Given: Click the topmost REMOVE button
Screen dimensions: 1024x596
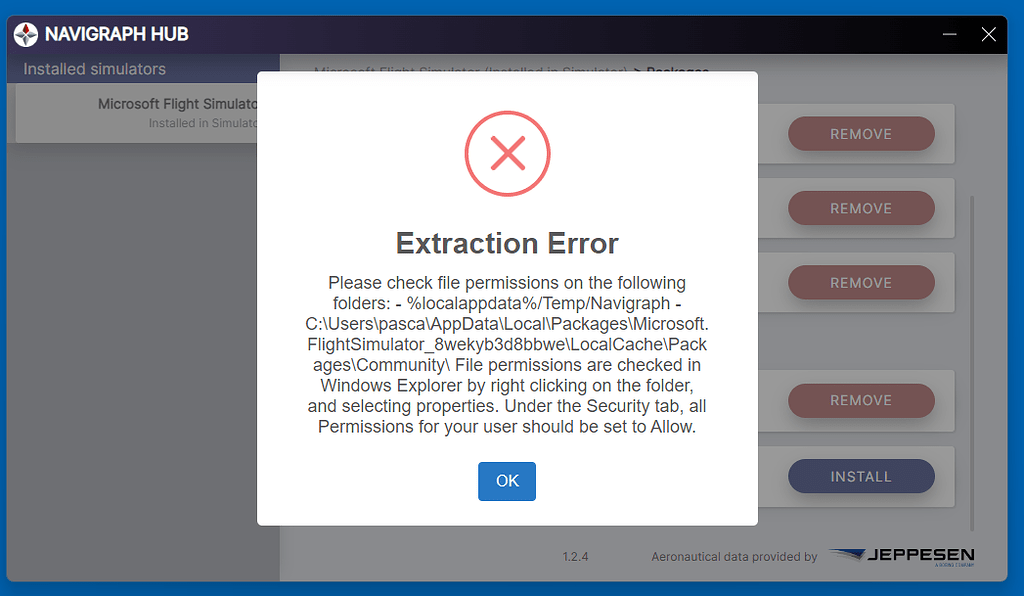Looking at the screenshot, I should (861, 133).
